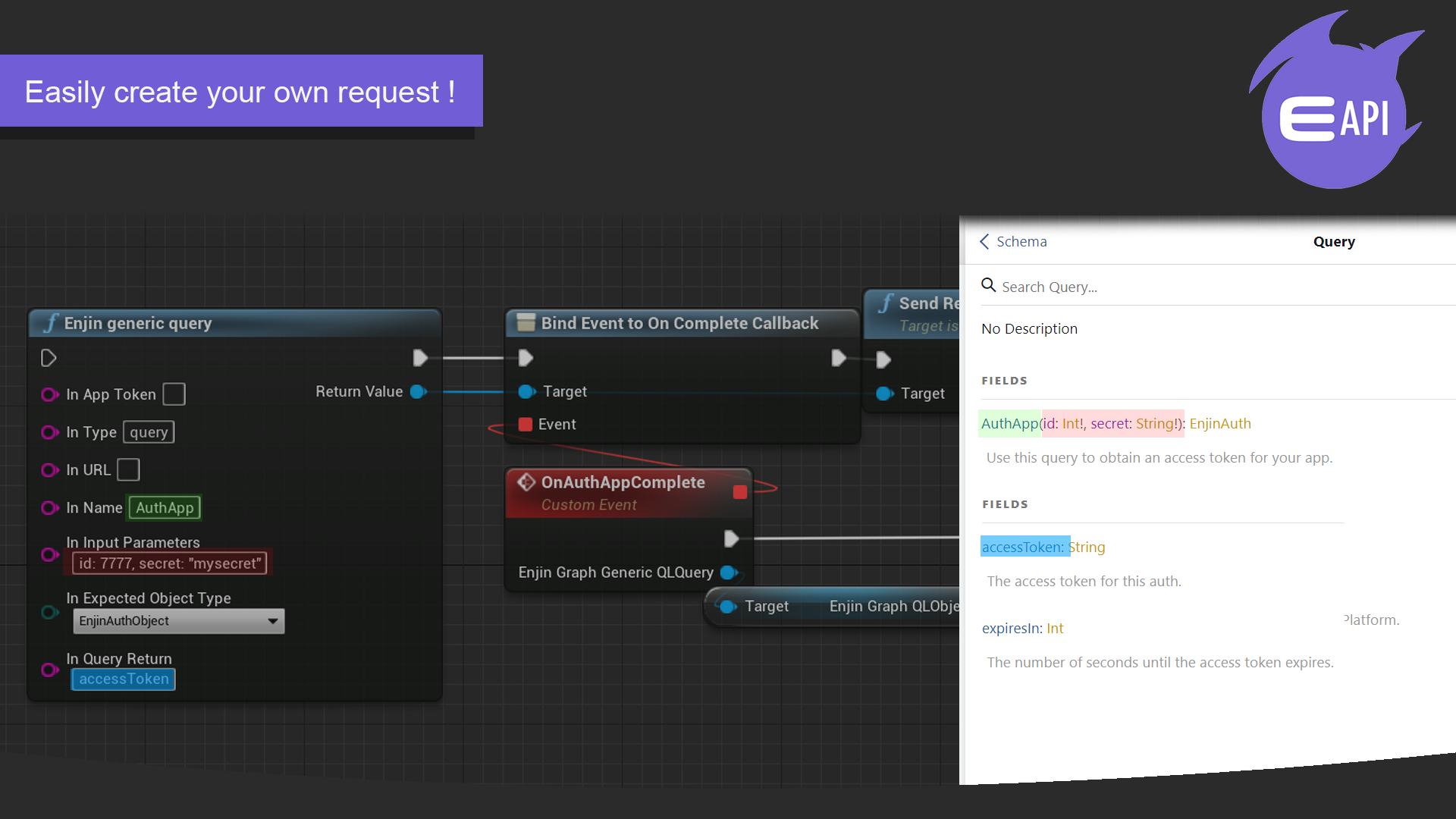This screenshot has height=819, width=1456.
Task: Click the back chevron beside Schema
Action: [984, 241]
